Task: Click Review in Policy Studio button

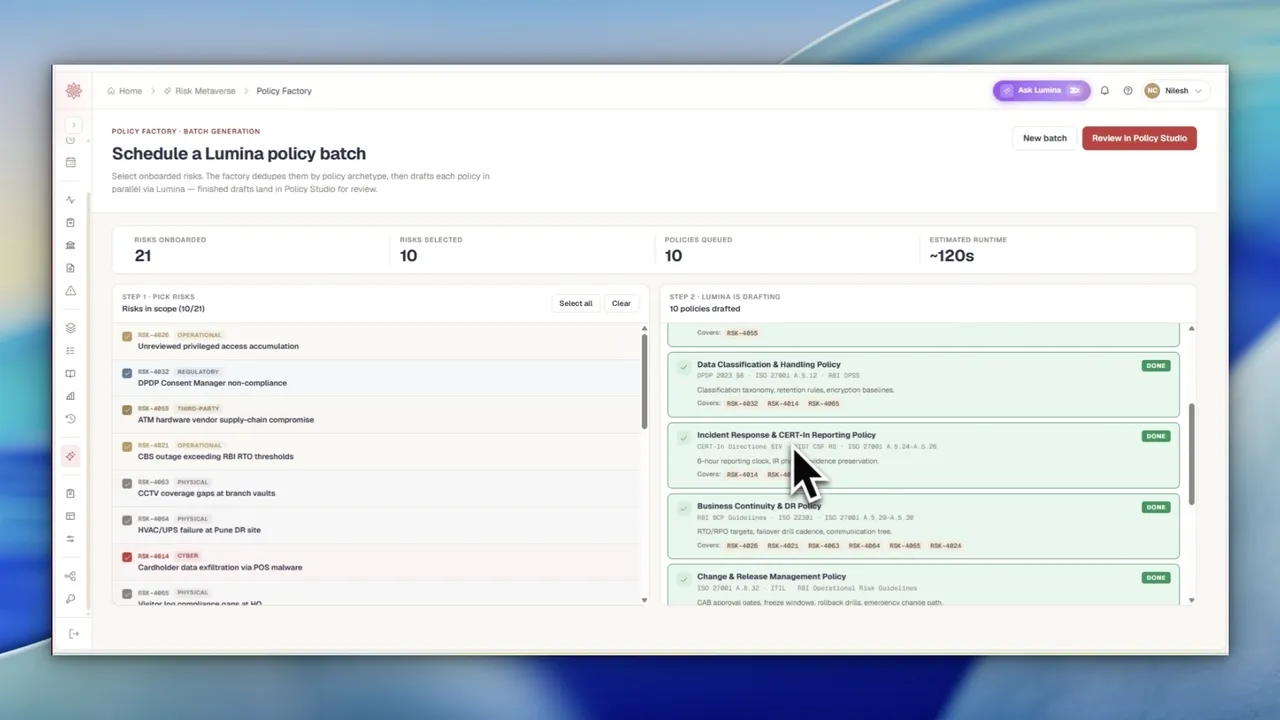Action: 1139,138
